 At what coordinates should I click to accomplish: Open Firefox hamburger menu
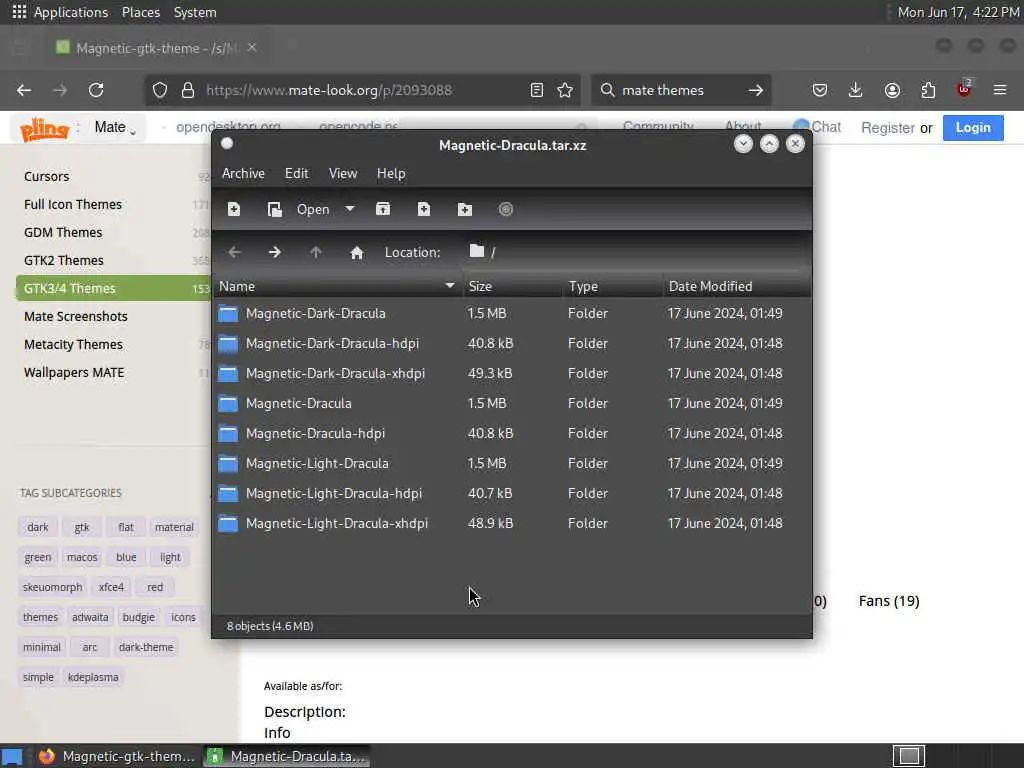tap(1000, 90)
